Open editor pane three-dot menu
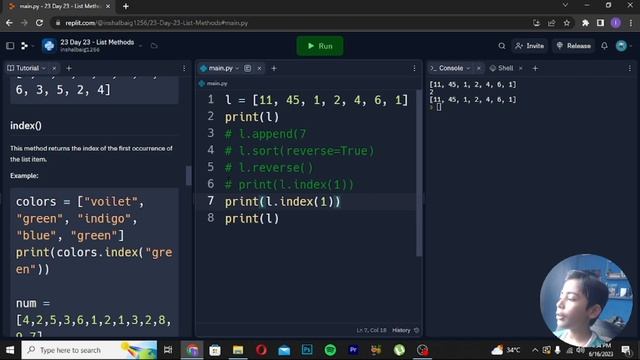Viewport: 640px width, 360px height. [x=414, y=68]
